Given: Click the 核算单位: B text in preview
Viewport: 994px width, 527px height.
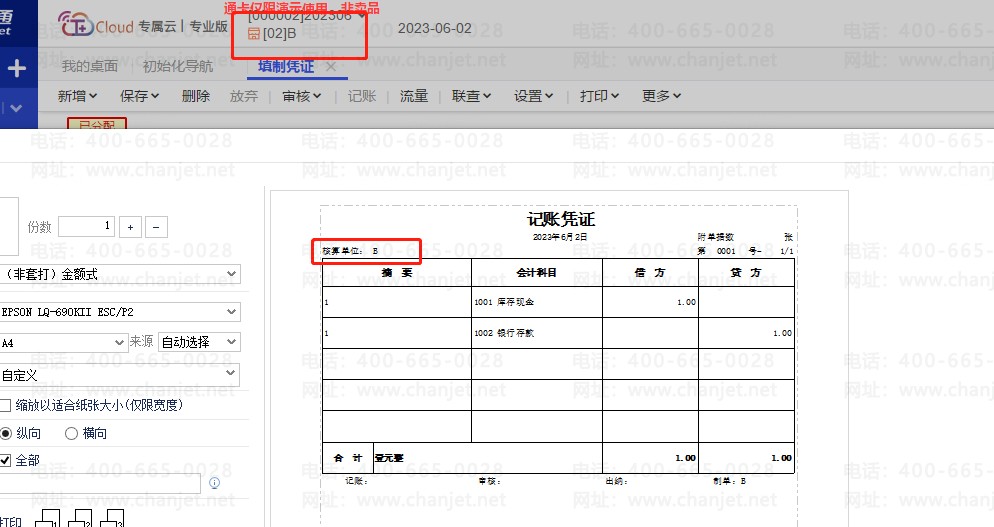Looking at the screenshot, I should pyautogui.click(x=350, y=251).
